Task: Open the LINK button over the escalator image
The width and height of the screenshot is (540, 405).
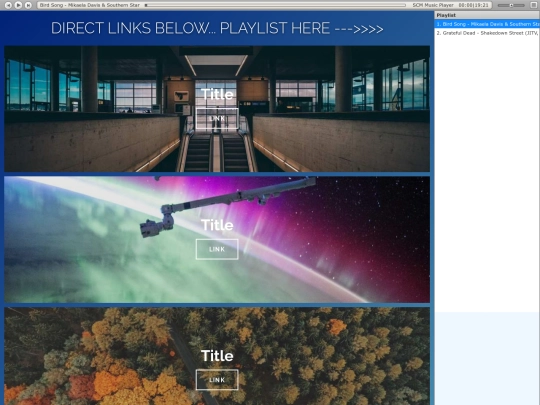Action: tap(217, 118)
